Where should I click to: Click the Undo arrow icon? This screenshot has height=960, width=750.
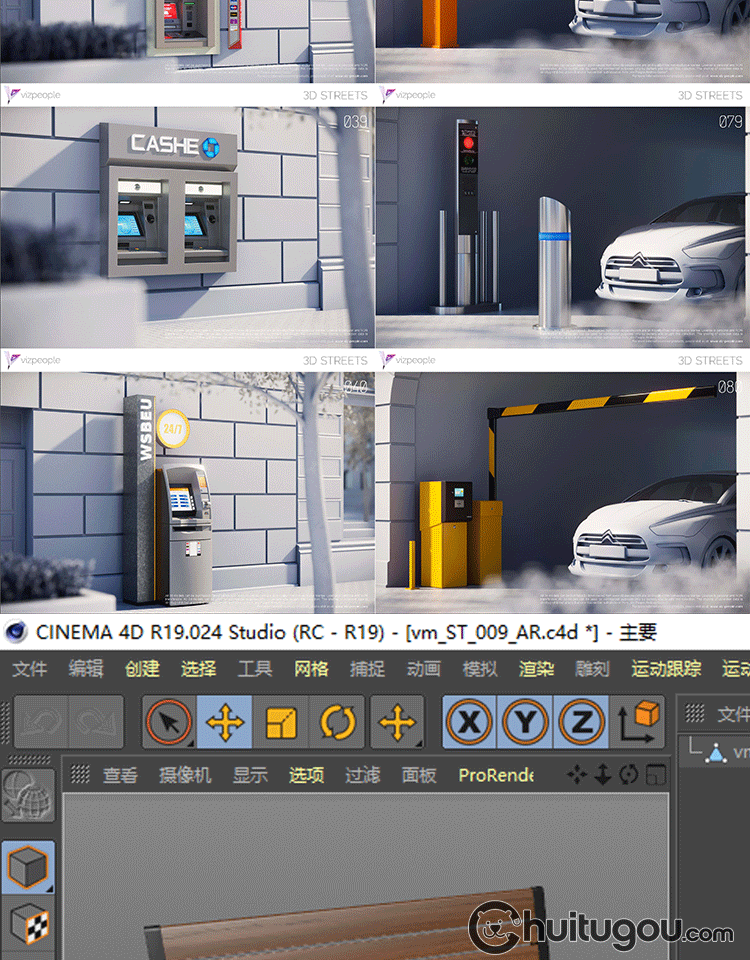pyautogui.click(x=41, y=722)
